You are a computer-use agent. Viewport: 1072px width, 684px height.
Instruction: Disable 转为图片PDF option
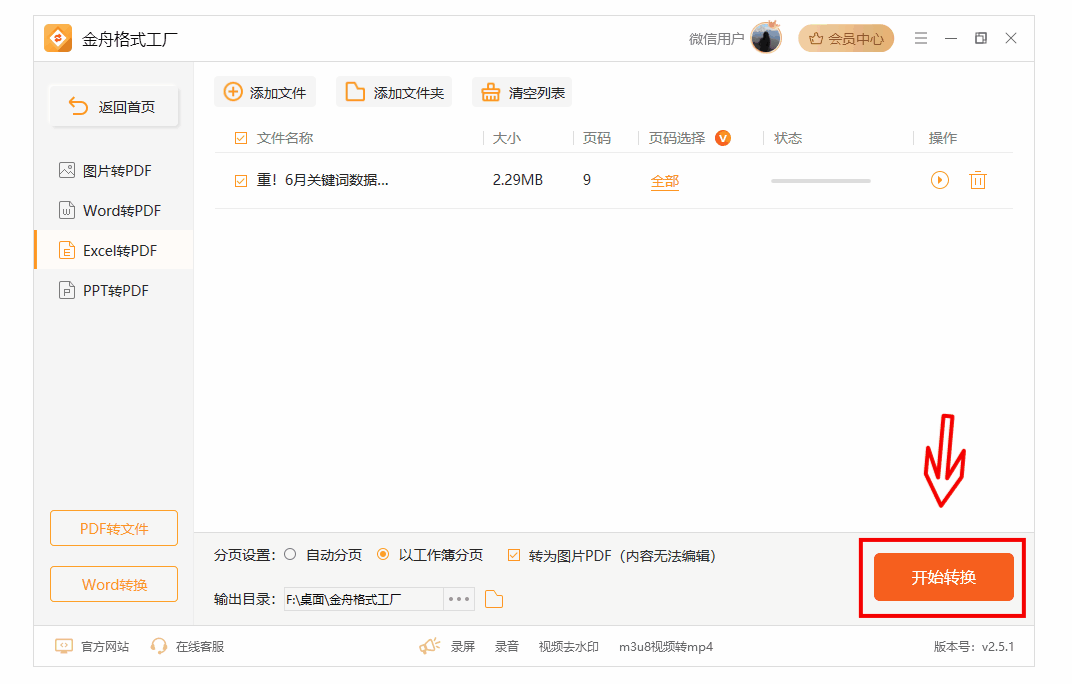[x=514, y=555]
